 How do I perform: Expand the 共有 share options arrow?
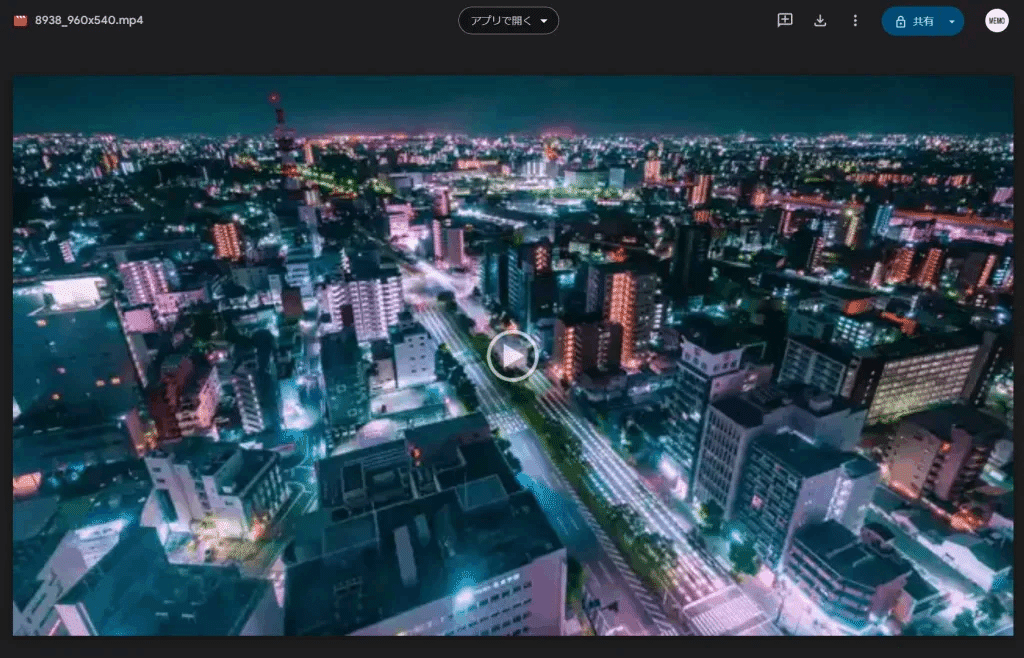click(952, 22)
